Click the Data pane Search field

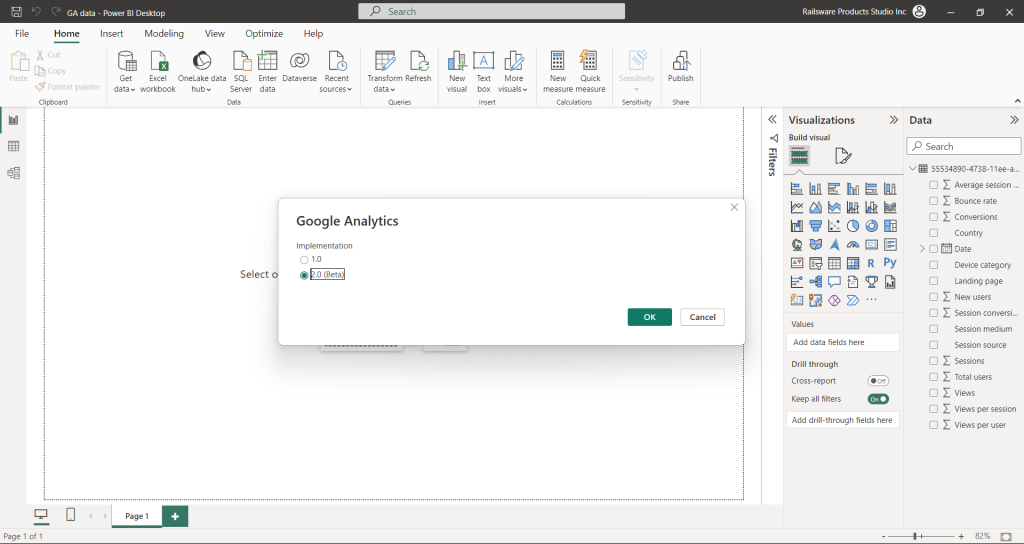(964, 146)
